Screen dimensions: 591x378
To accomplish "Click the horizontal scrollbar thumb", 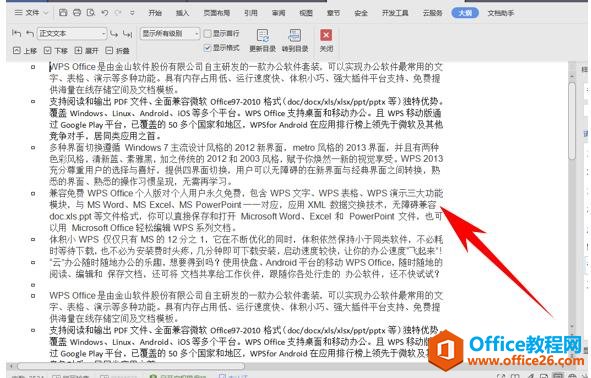I will 130,366.
